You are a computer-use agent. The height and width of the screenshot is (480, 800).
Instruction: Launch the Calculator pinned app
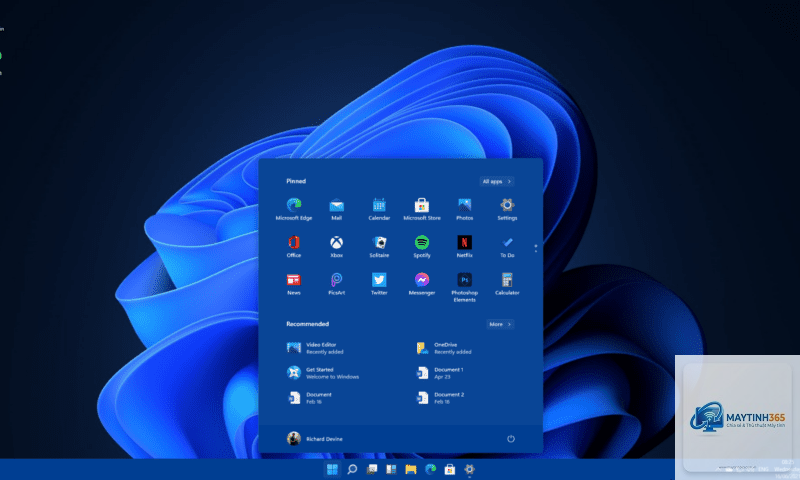507,284
